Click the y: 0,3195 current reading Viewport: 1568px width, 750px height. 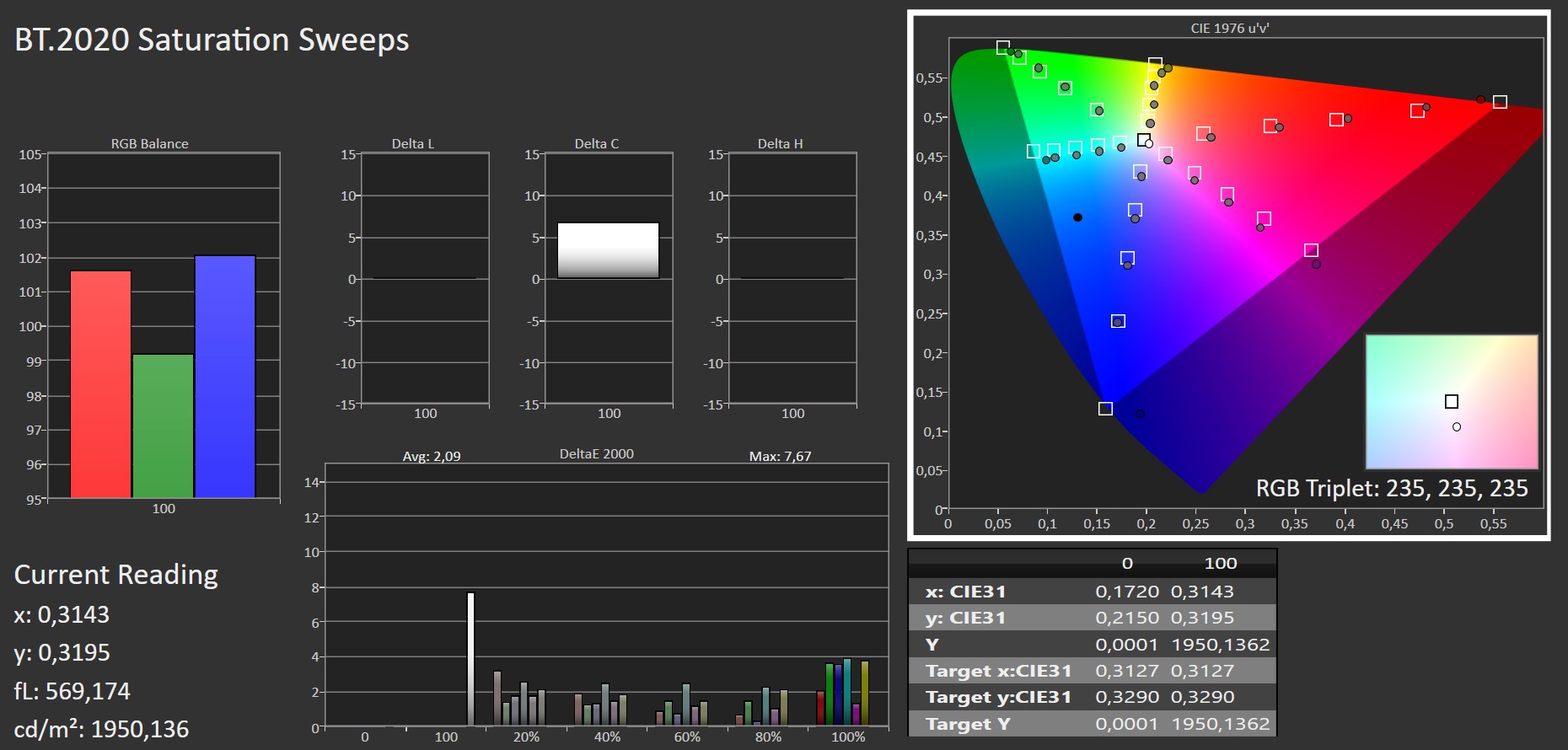(x=62, y=652)
